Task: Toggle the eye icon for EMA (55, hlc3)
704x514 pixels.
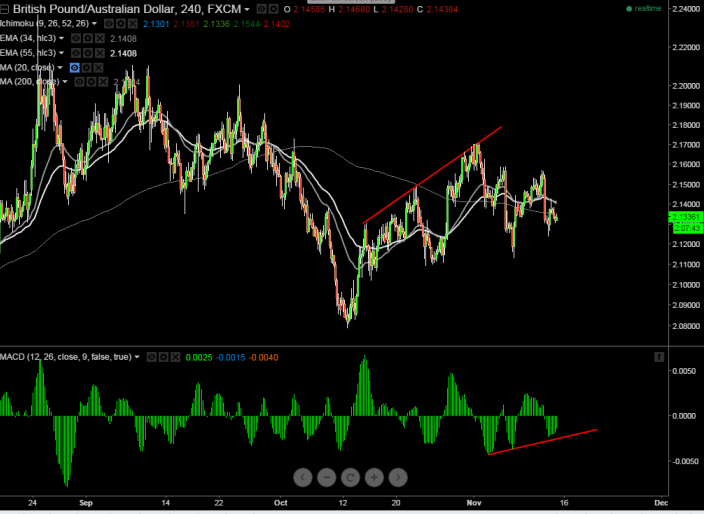Action: pyautogui.click(x=76, y=53)
